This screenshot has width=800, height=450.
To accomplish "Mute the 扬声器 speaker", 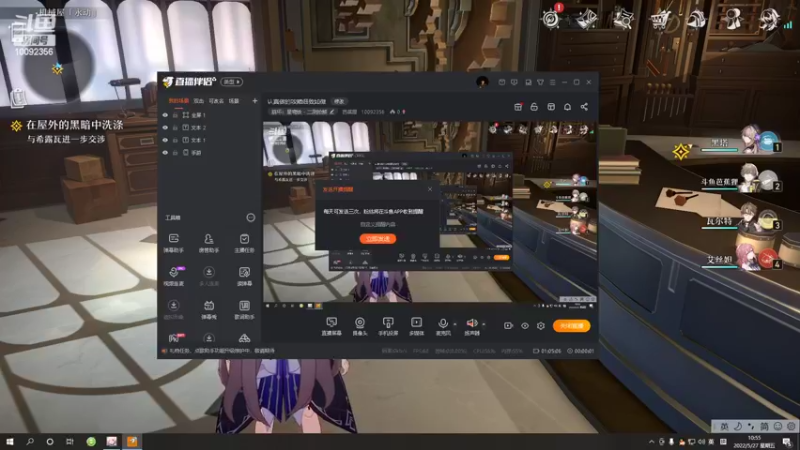I will click(472, 326).
